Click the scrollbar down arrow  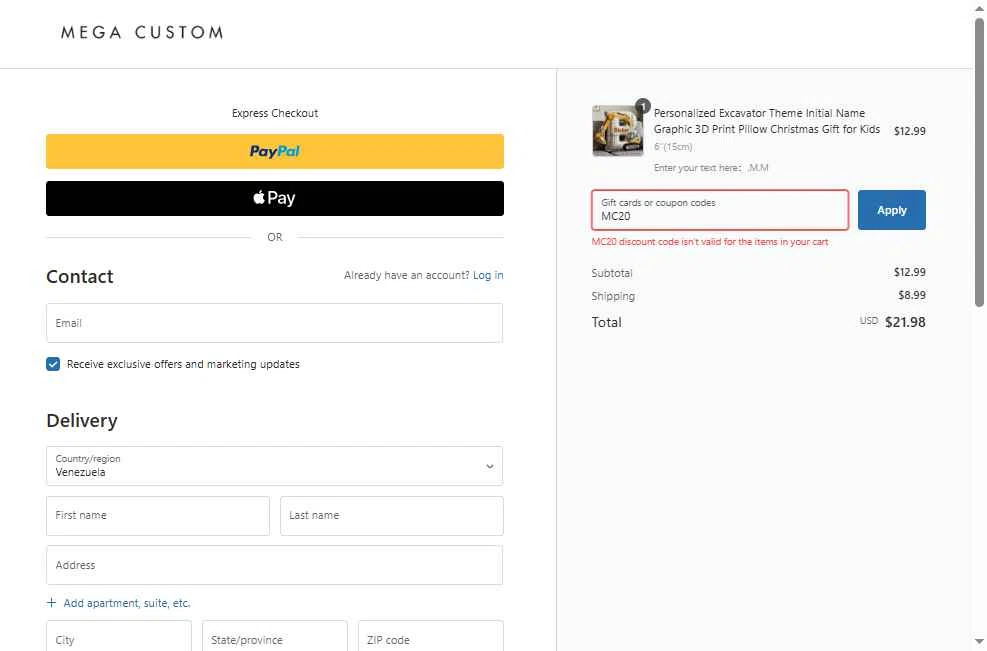[x=979, y=642]
